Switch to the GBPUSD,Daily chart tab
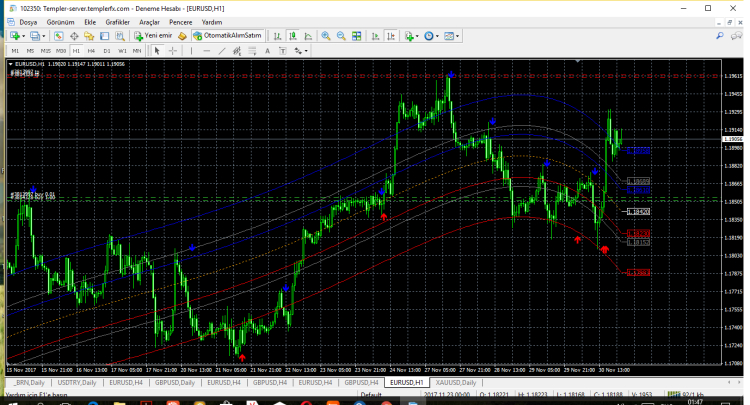The image size is (750, 405). pos(175,383)
